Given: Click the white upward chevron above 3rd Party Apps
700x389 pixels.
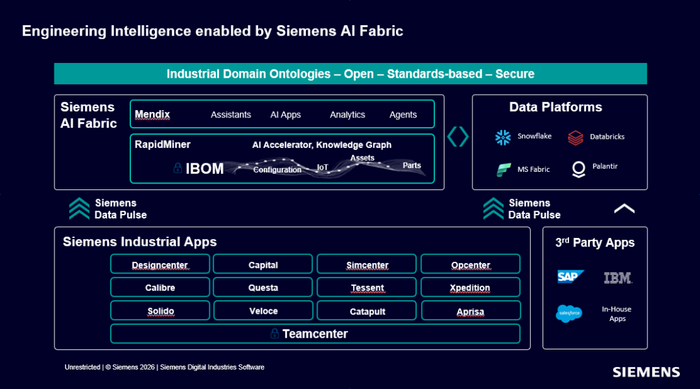Looking at the screenshot, I should coord(624,209).
